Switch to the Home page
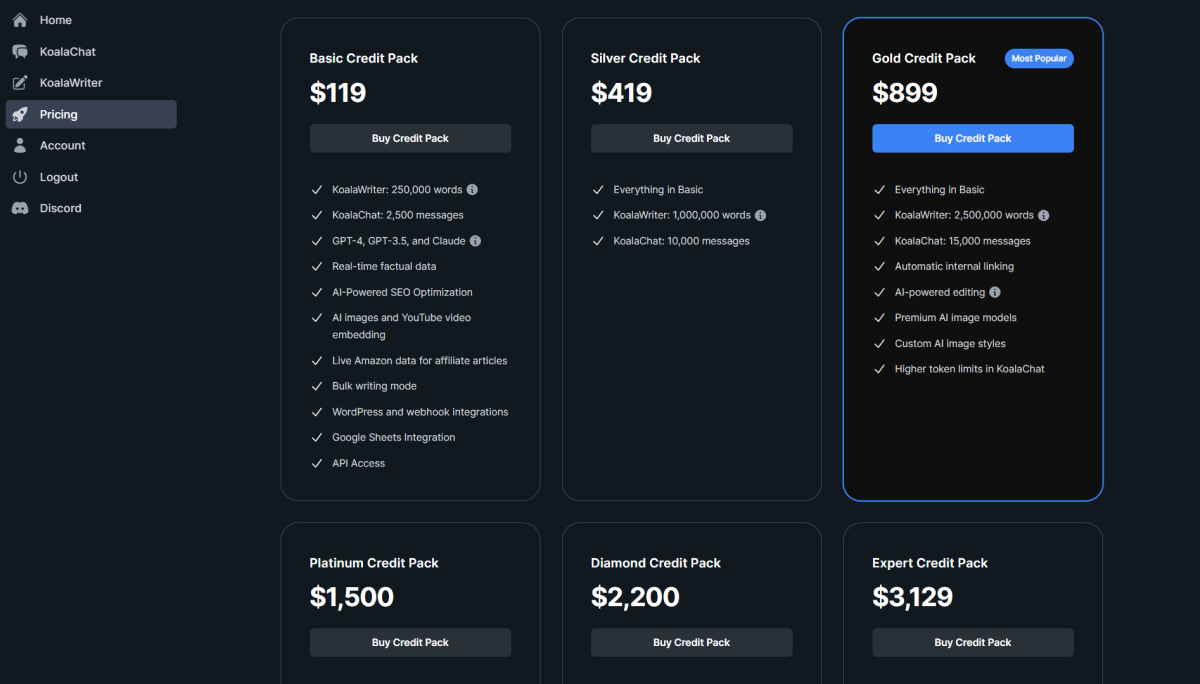This screenshot has height=684, width=1200. (56, 19)
